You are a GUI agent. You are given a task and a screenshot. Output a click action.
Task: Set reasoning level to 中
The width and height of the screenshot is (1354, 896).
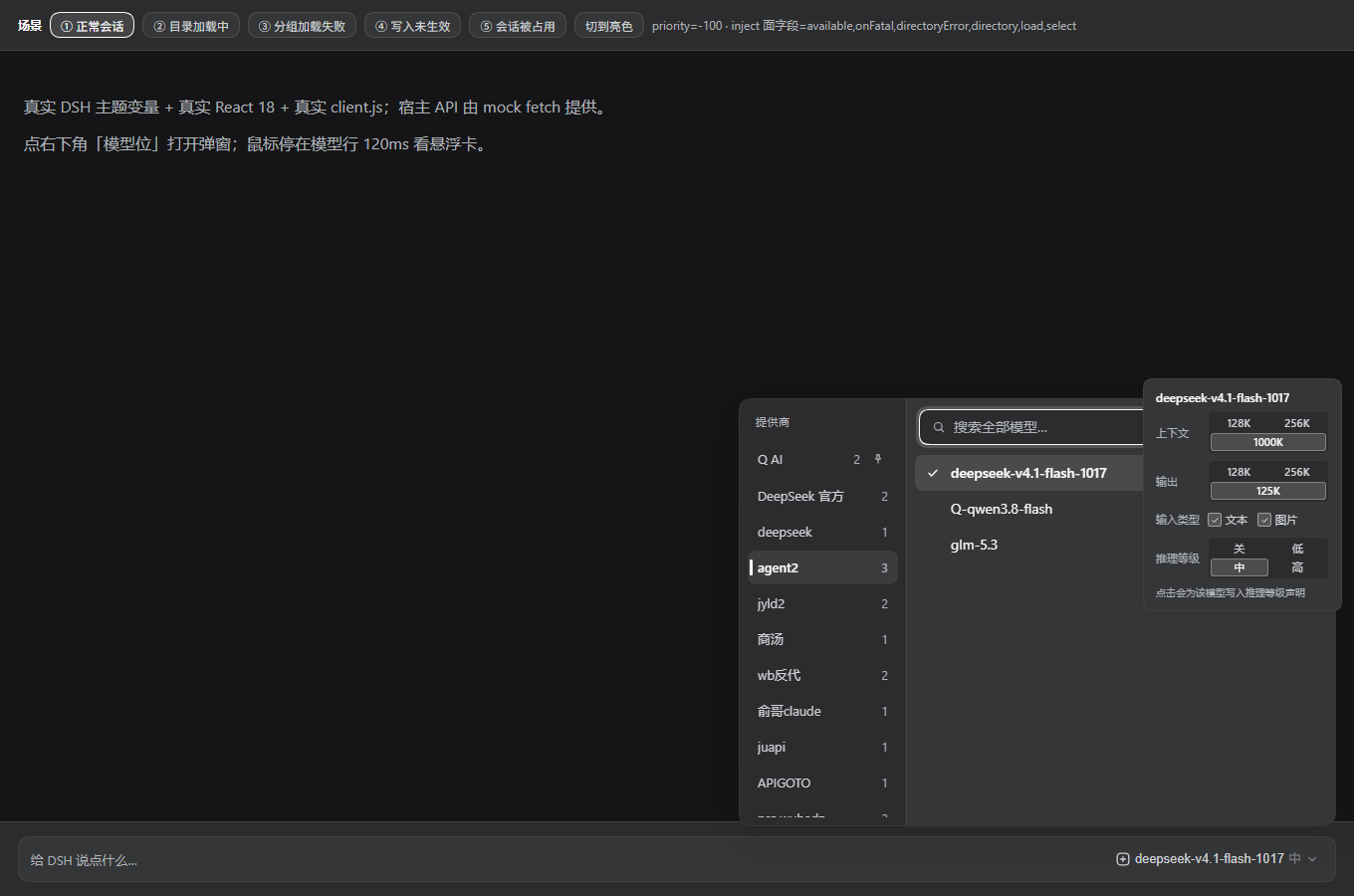(x=1239, y=567)
